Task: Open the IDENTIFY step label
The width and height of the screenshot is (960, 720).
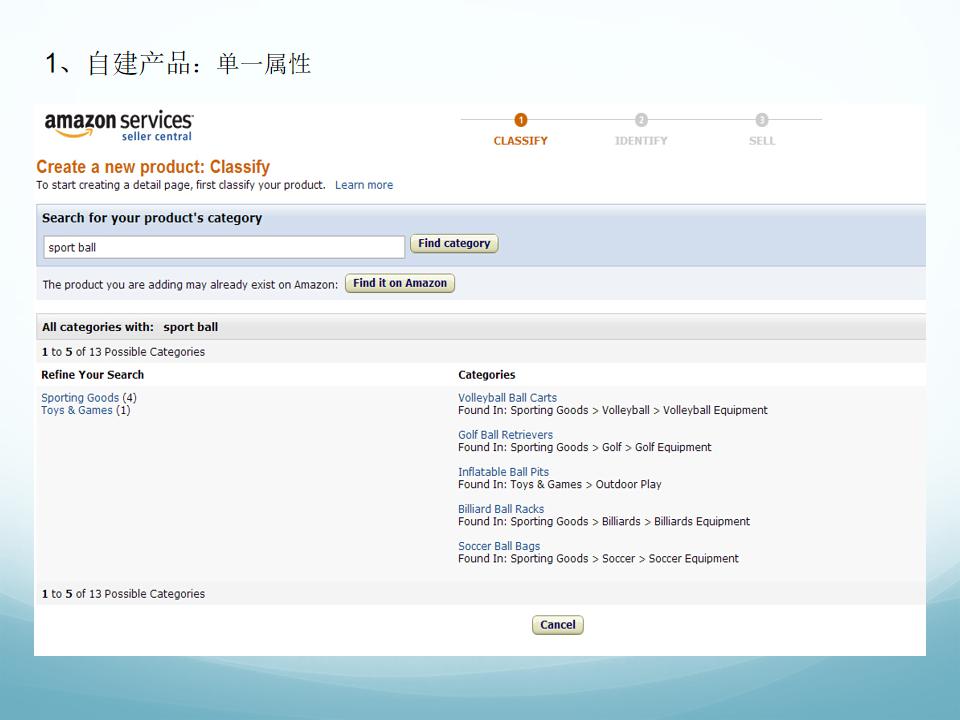Action: point(641,141)
